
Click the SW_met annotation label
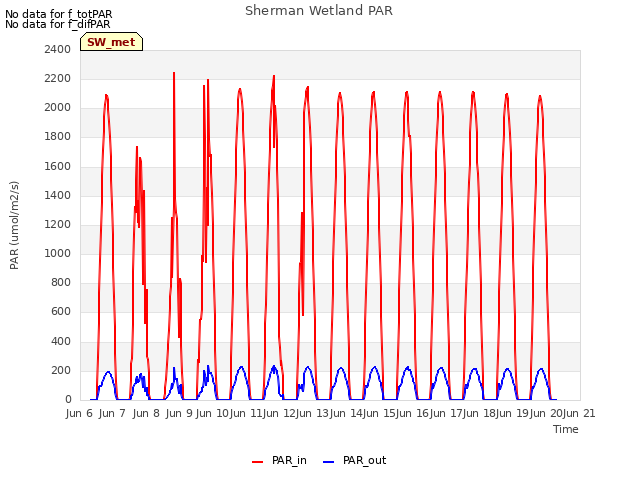coord(111,42)
